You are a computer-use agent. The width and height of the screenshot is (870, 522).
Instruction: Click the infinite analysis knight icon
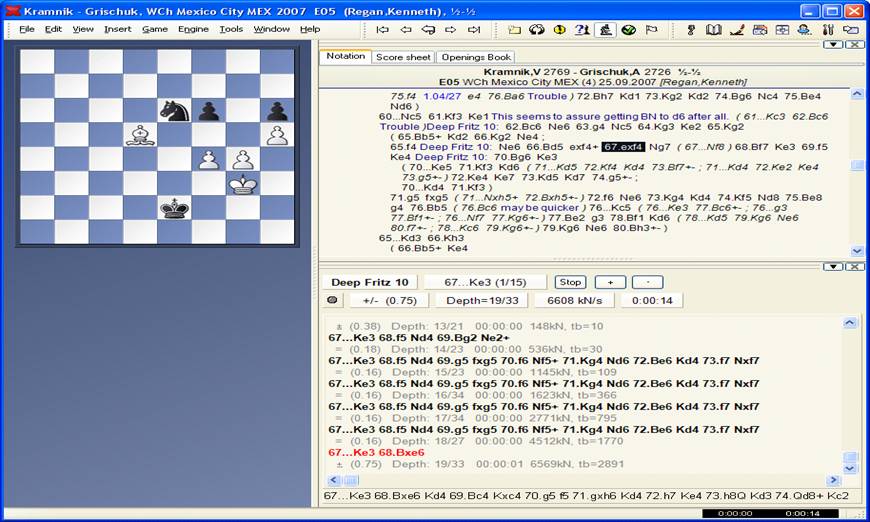[x=605, y=30]
